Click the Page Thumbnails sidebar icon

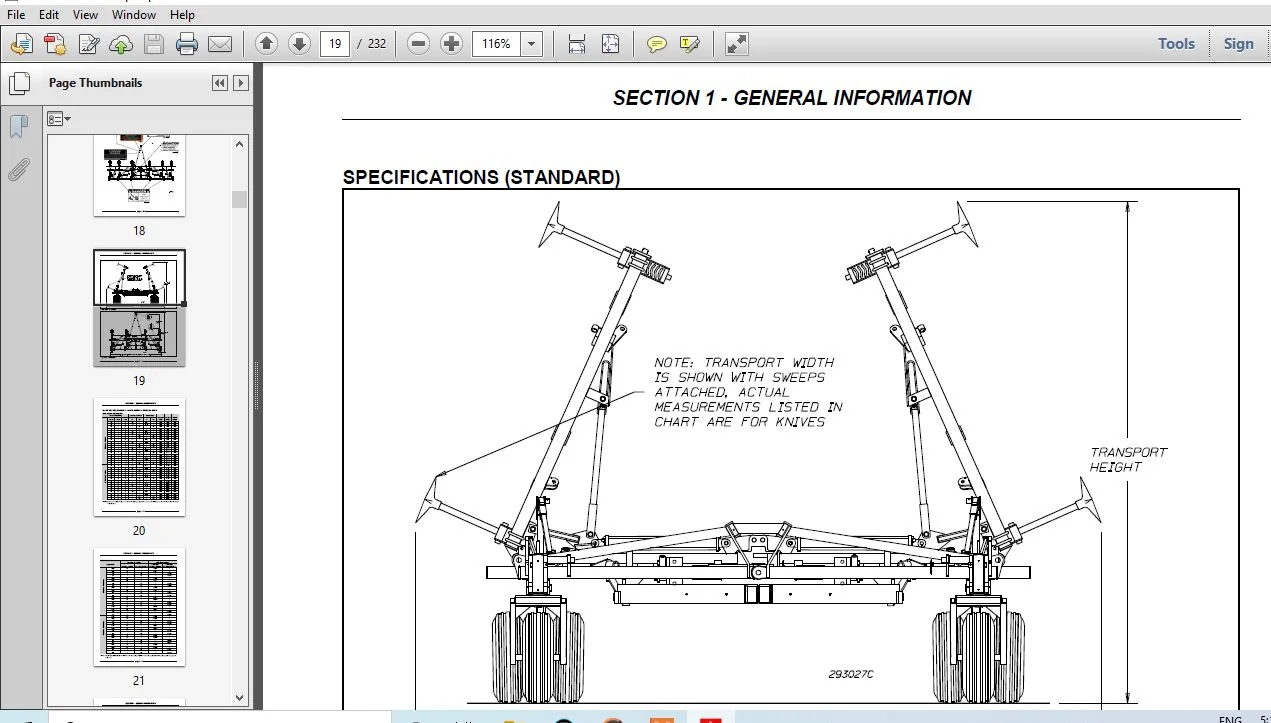pyautogui.click(x=18, y=84)
